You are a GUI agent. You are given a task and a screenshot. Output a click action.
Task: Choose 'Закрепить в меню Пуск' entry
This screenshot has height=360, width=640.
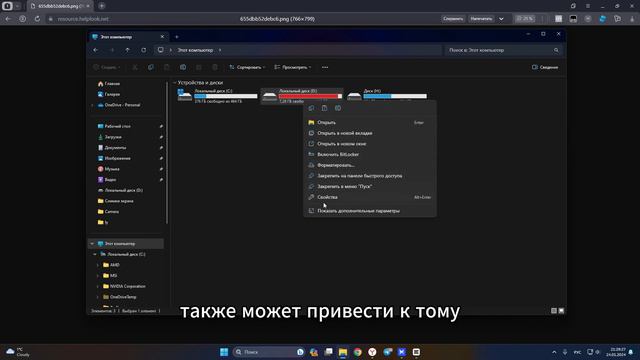[370, 186]
